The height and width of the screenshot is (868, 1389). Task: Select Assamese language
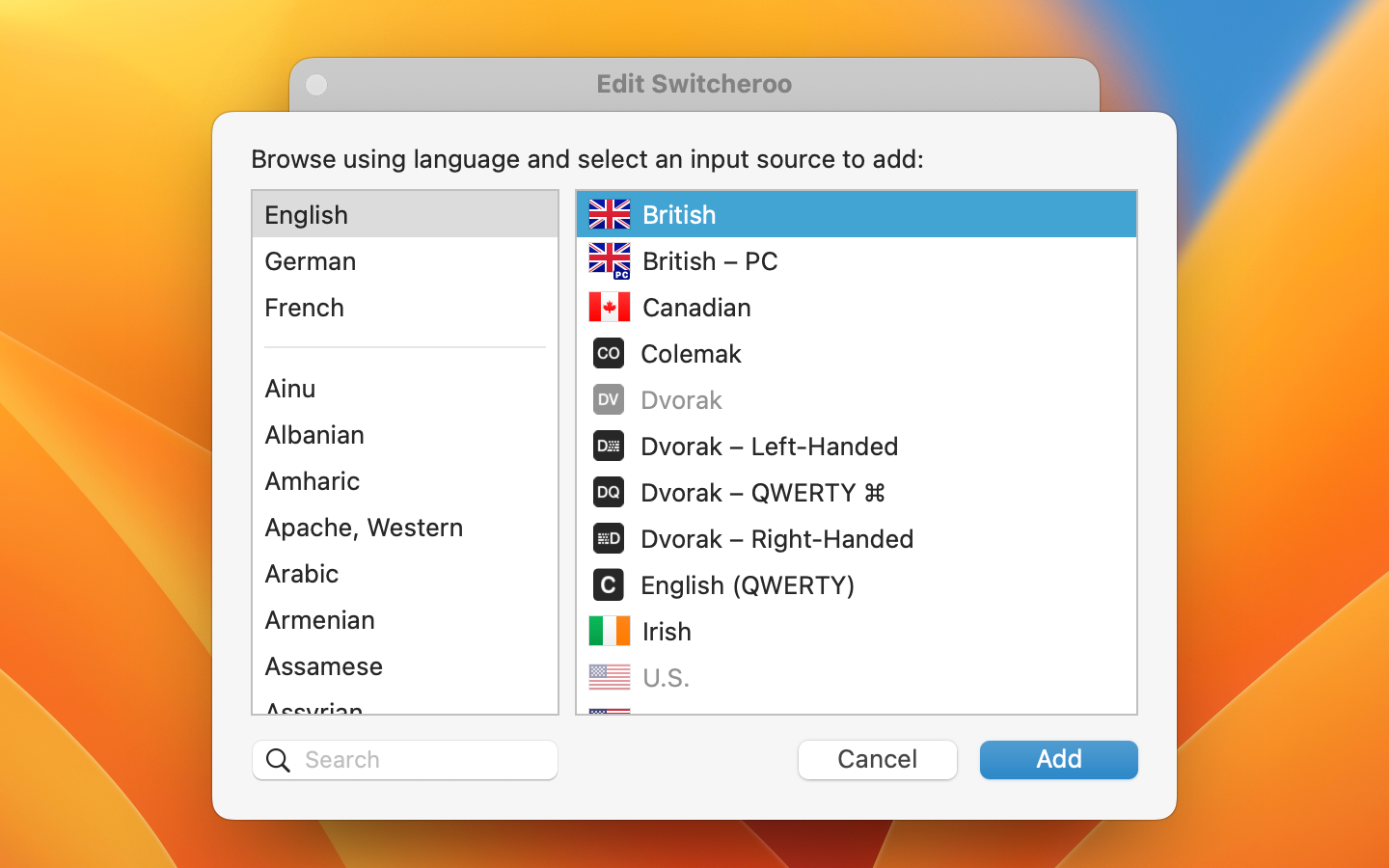coord(405,665)
